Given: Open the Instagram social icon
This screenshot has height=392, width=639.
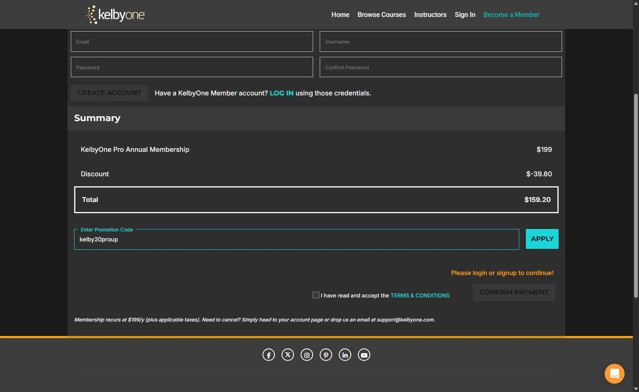Looking at the screenshot, I should click(307, 355).
